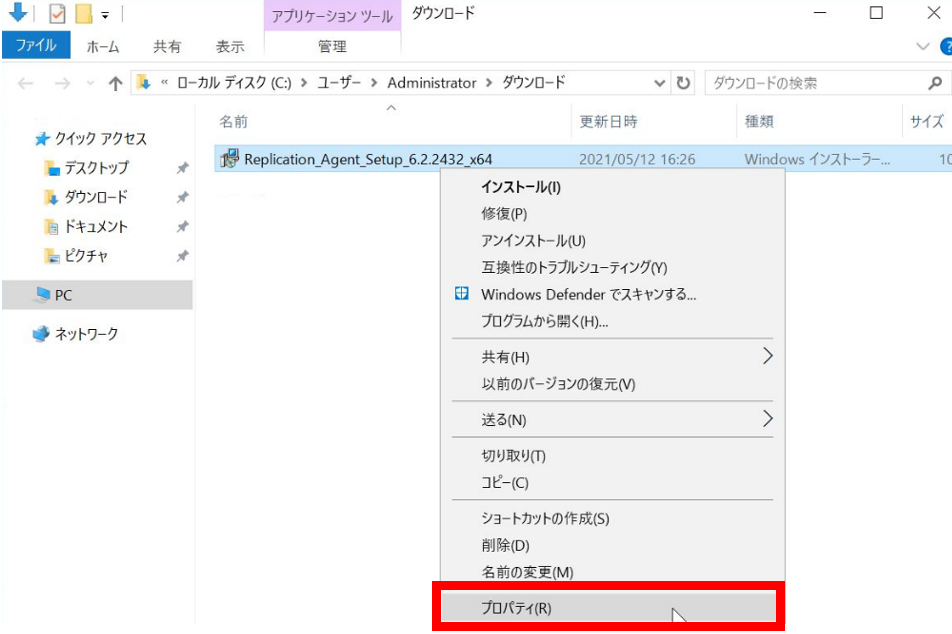
Task: Open the quick access toolbar customize dropdown
Action: (105, 15)
